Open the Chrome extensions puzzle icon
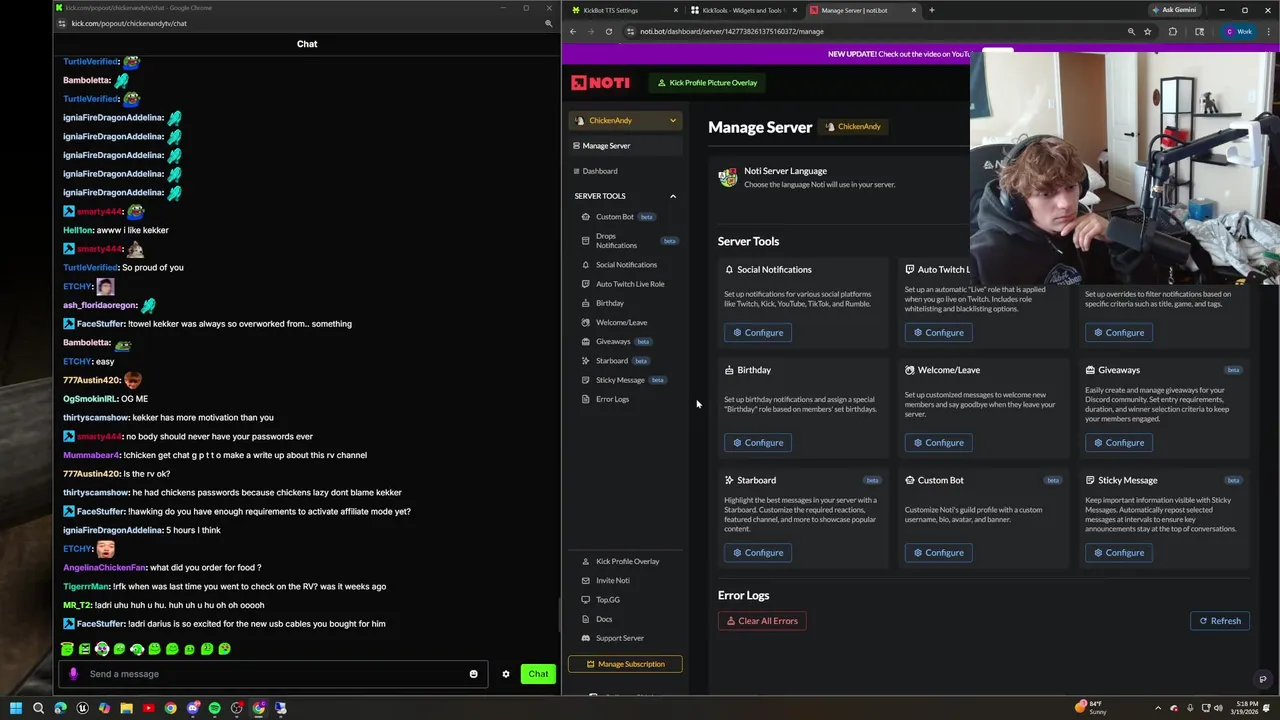Viewport: 1280px width, 720px height. pos(1173,31)
